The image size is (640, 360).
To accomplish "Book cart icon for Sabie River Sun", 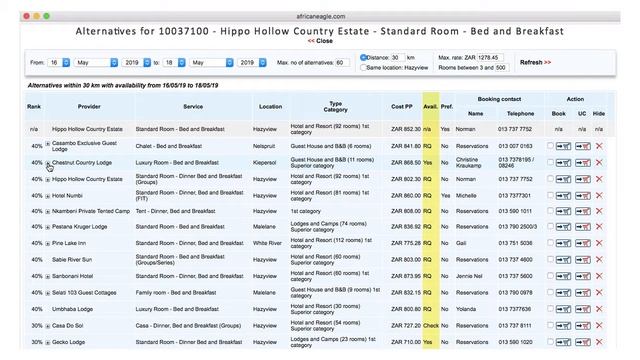I will [x=563, y=260].
